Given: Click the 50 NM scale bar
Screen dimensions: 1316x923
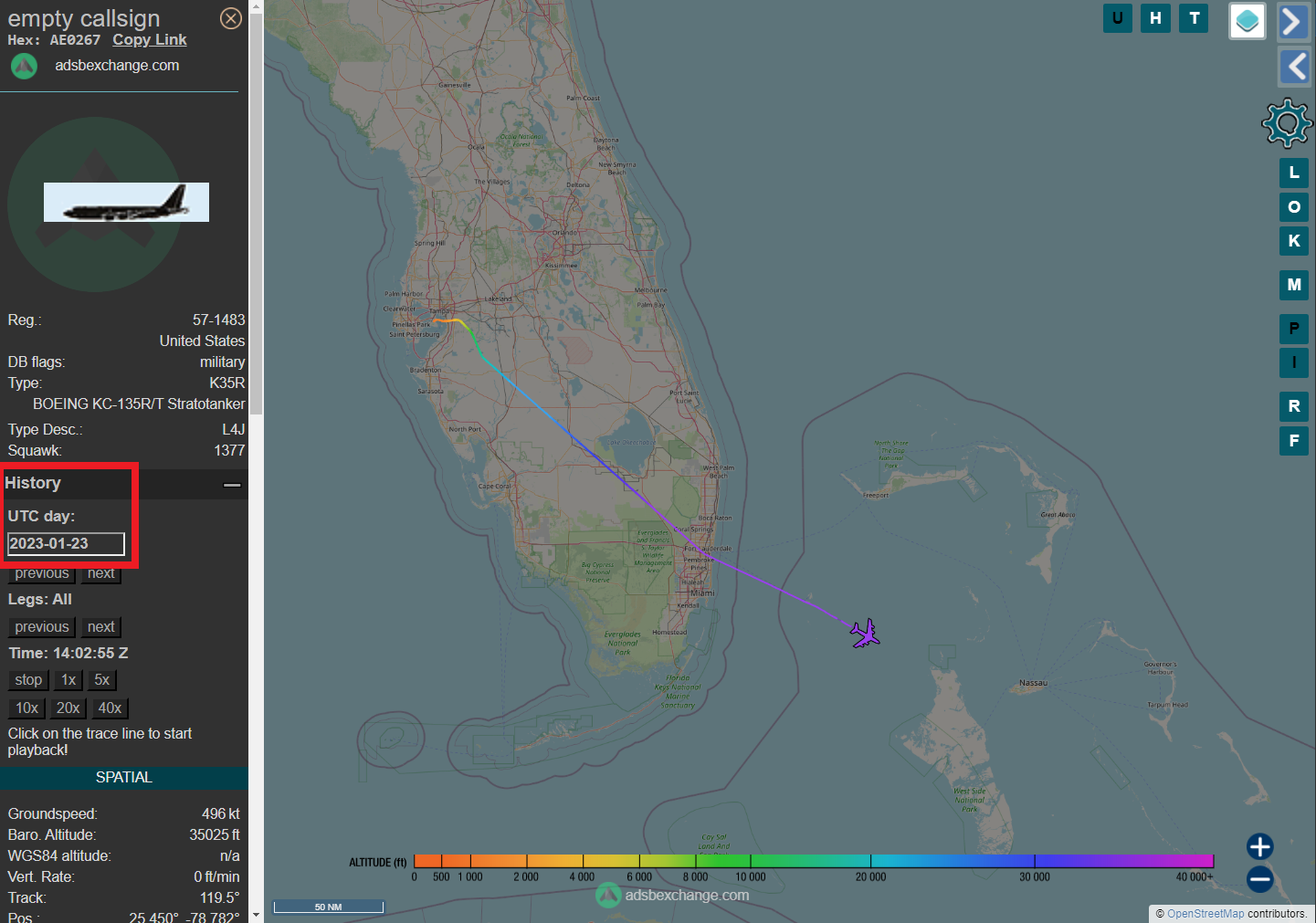Looking at the screenshot, I should point(329,907).
